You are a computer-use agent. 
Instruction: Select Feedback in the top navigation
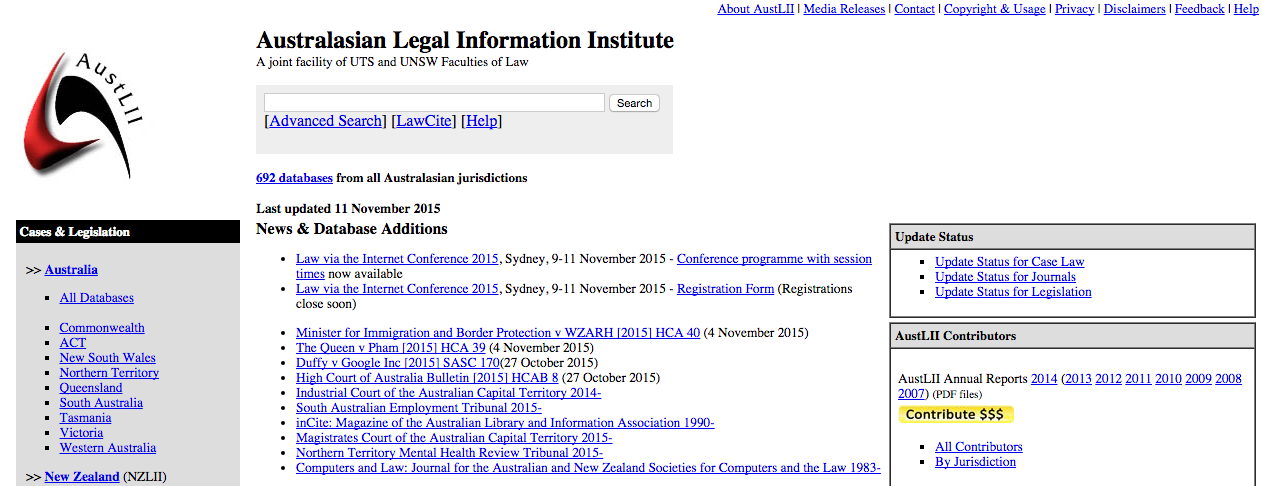[x=1199, y=9]
